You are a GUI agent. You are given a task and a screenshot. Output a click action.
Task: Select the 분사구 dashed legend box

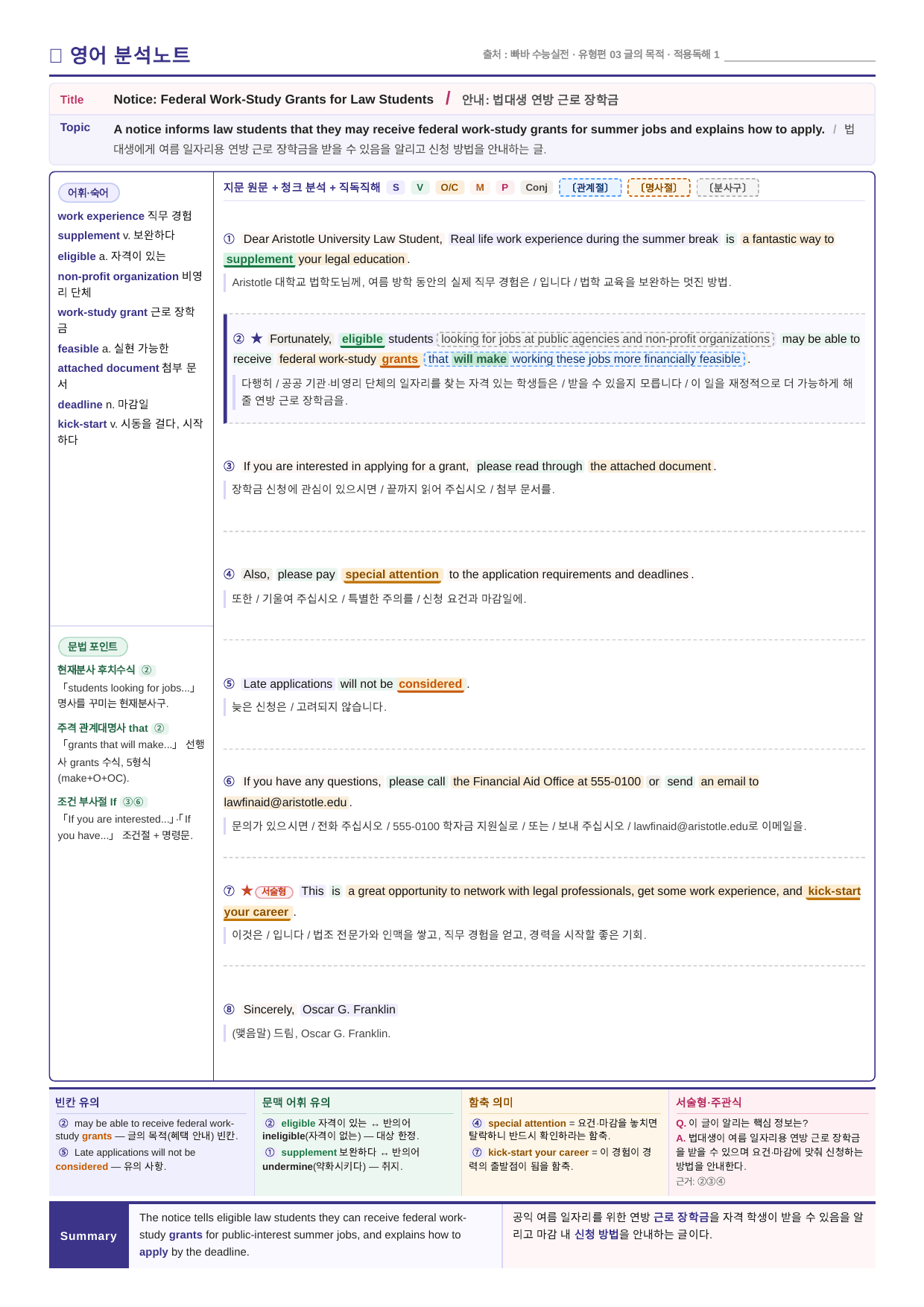point(727,188)
